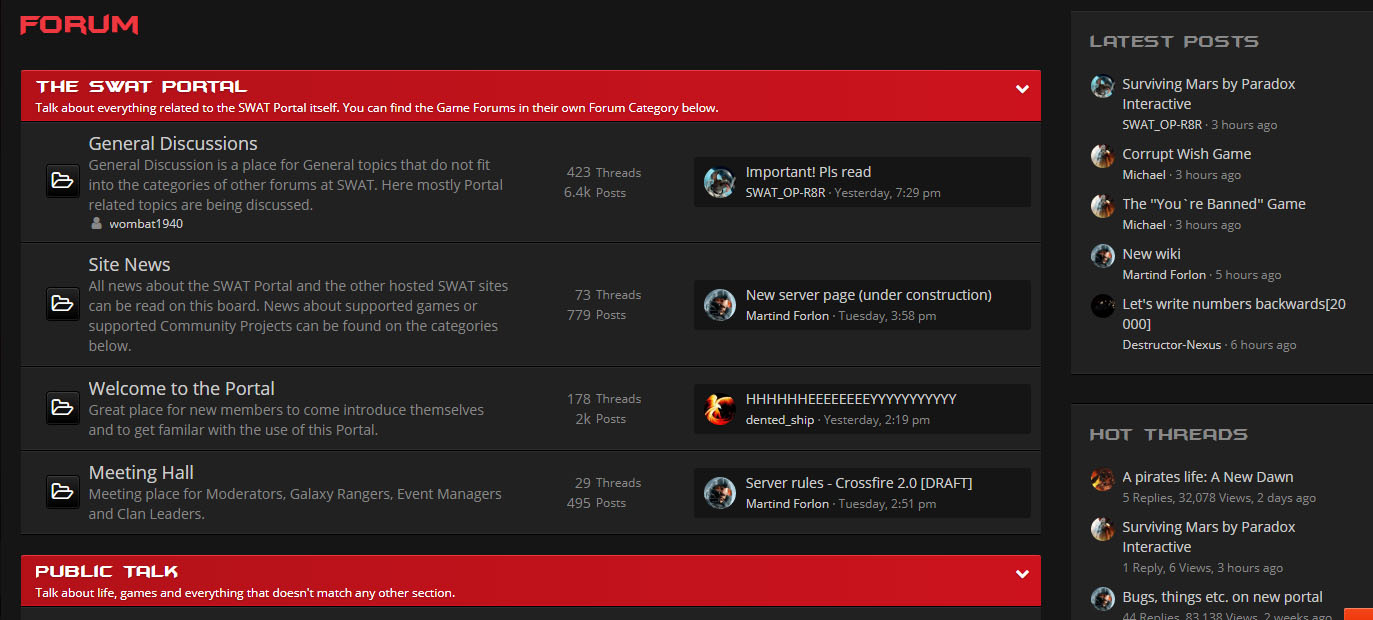The width and height of the screenshot is (1373, 620).
Task: Open Server rules - Crossfire 2.0 [DRAFT] thread
Action: coord(858,483)
